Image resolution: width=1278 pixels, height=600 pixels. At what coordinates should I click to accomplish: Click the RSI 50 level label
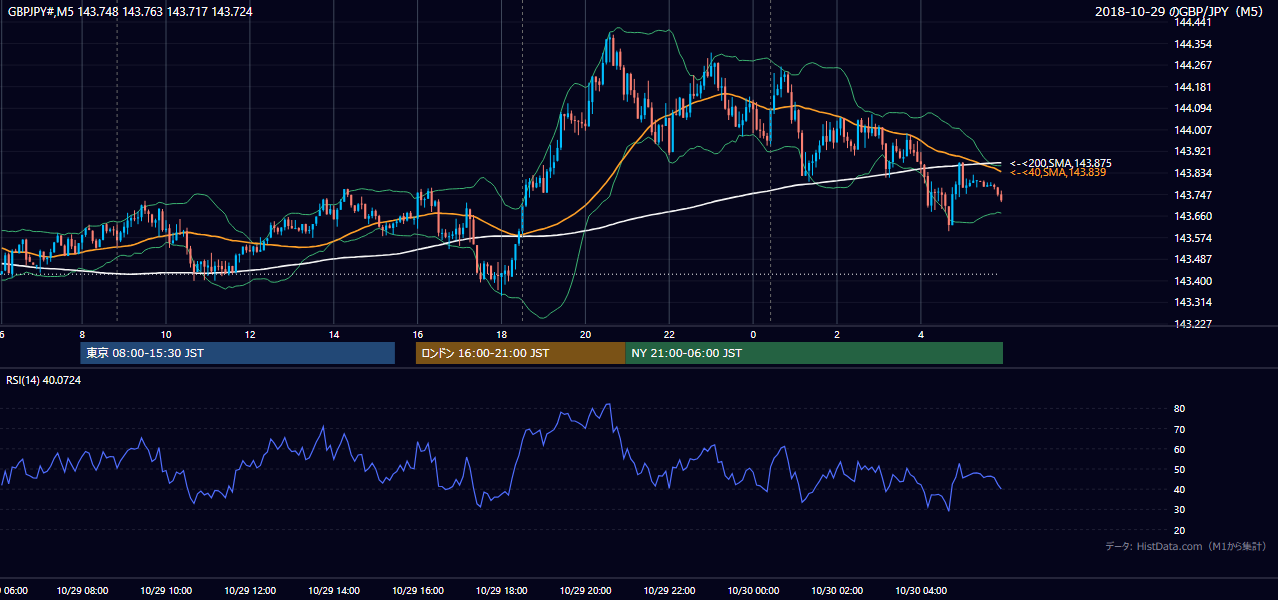pos(1180,469)
